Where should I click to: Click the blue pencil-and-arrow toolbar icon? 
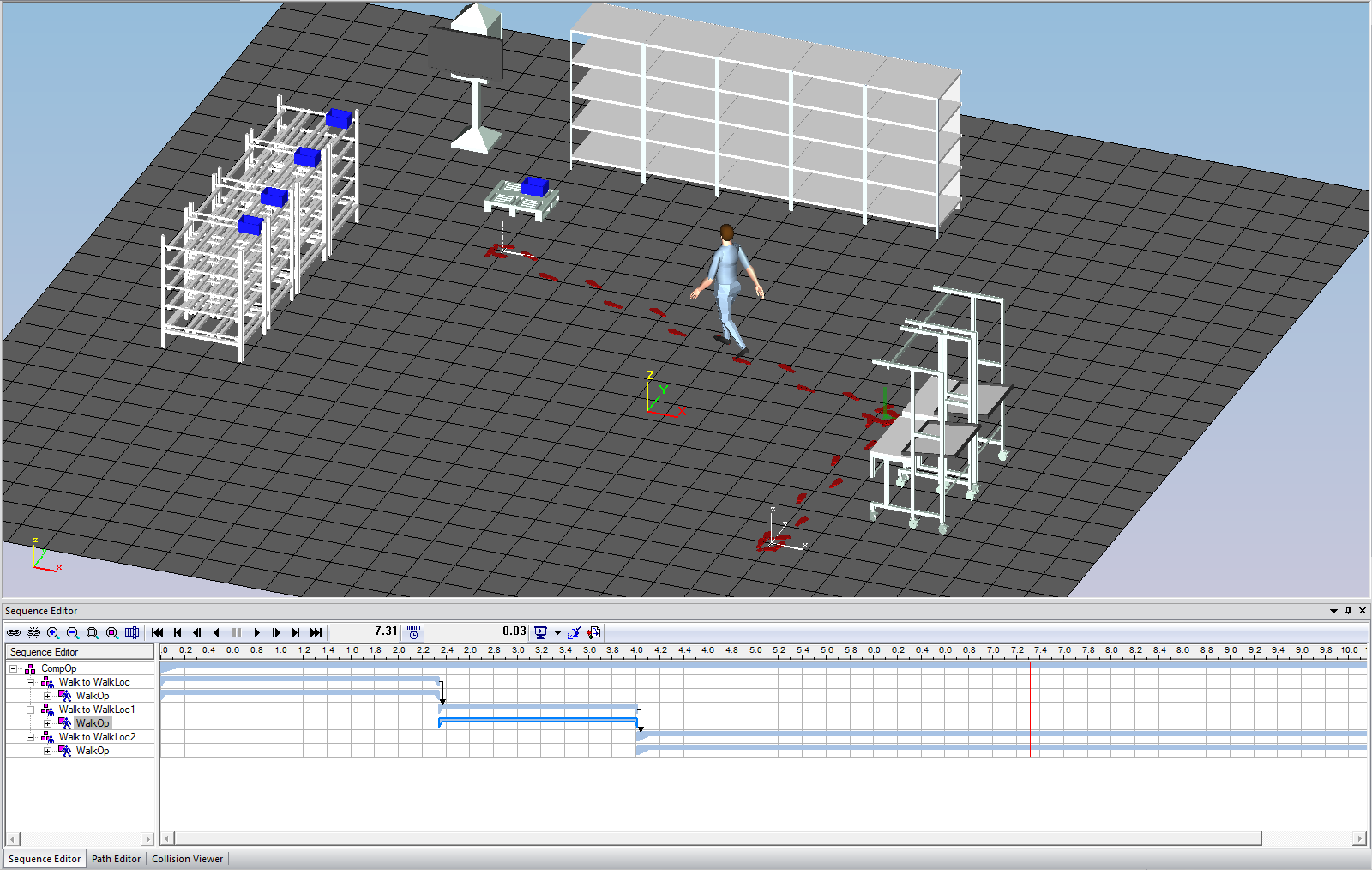pyautogui.click(x=575, y=633)
